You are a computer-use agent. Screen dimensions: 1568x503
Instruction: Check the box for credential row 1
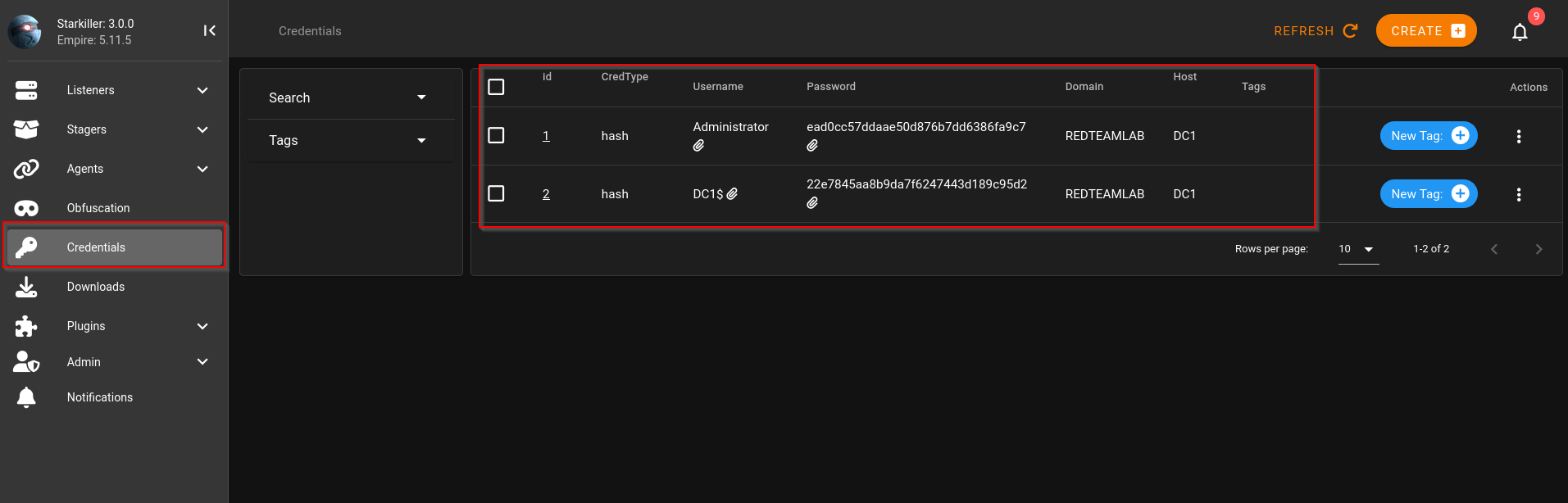(x=496, y=135)
